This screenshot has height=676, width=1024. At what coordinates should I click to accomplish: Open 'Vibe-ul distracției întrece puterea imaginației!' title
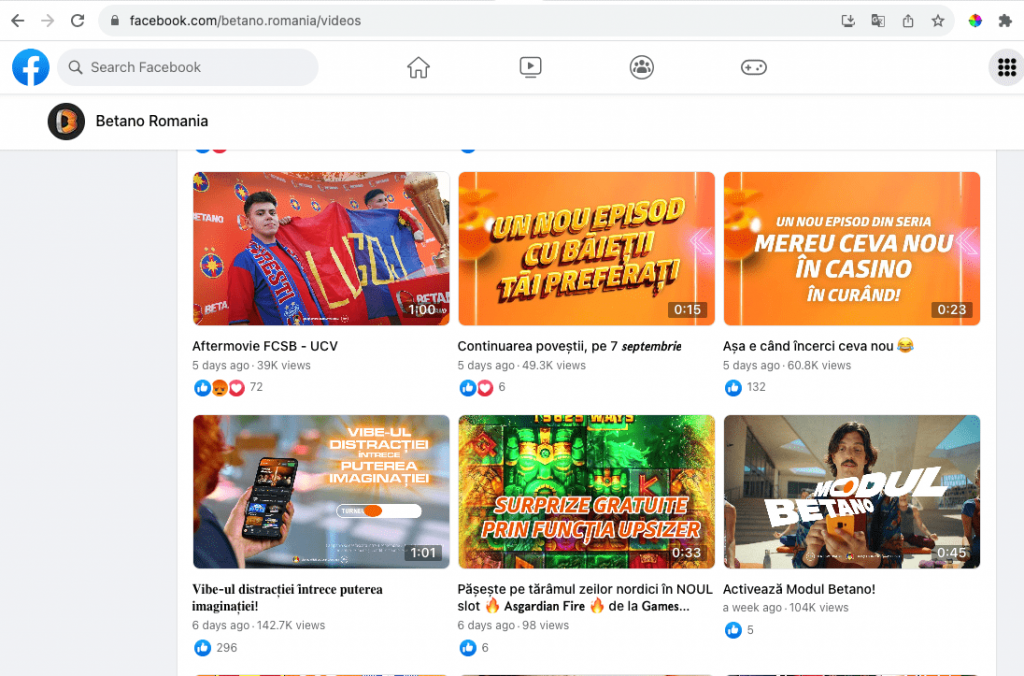click(x=287, y=598)
